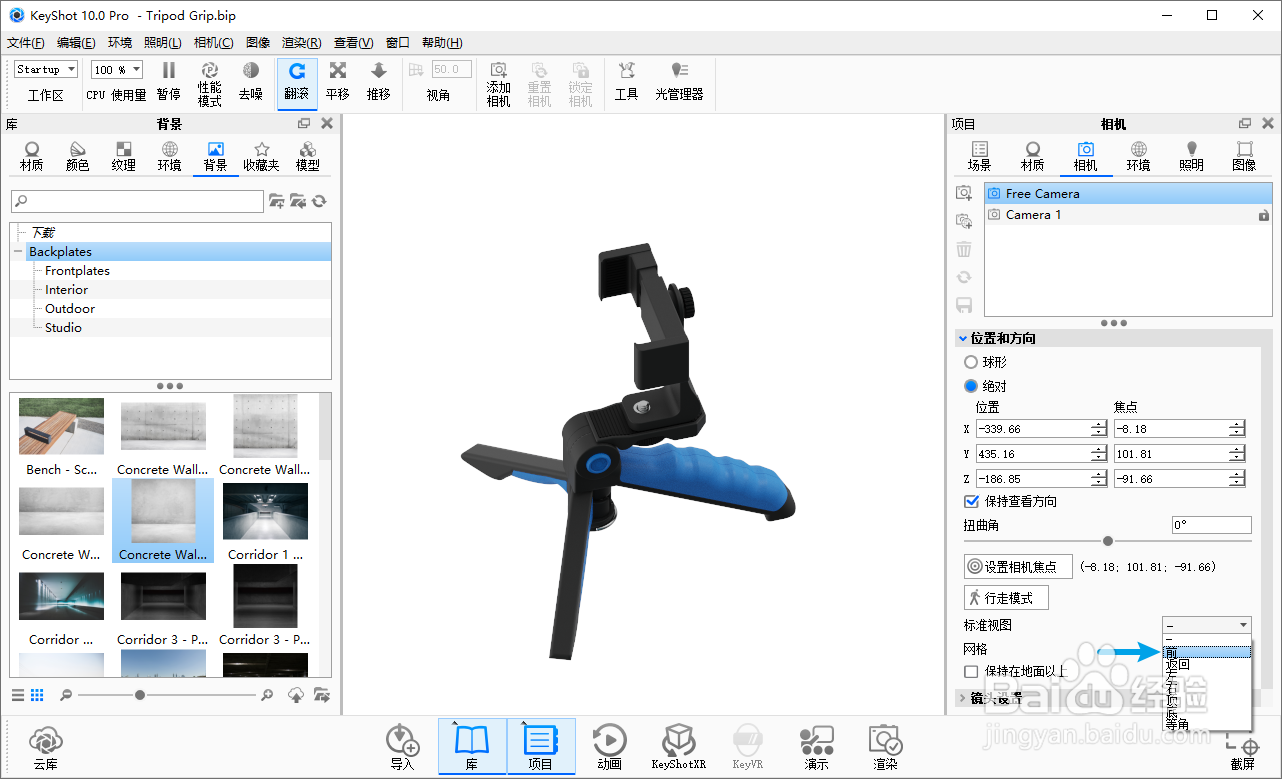Refresh the library with the refresh icon

click(319, 201)
